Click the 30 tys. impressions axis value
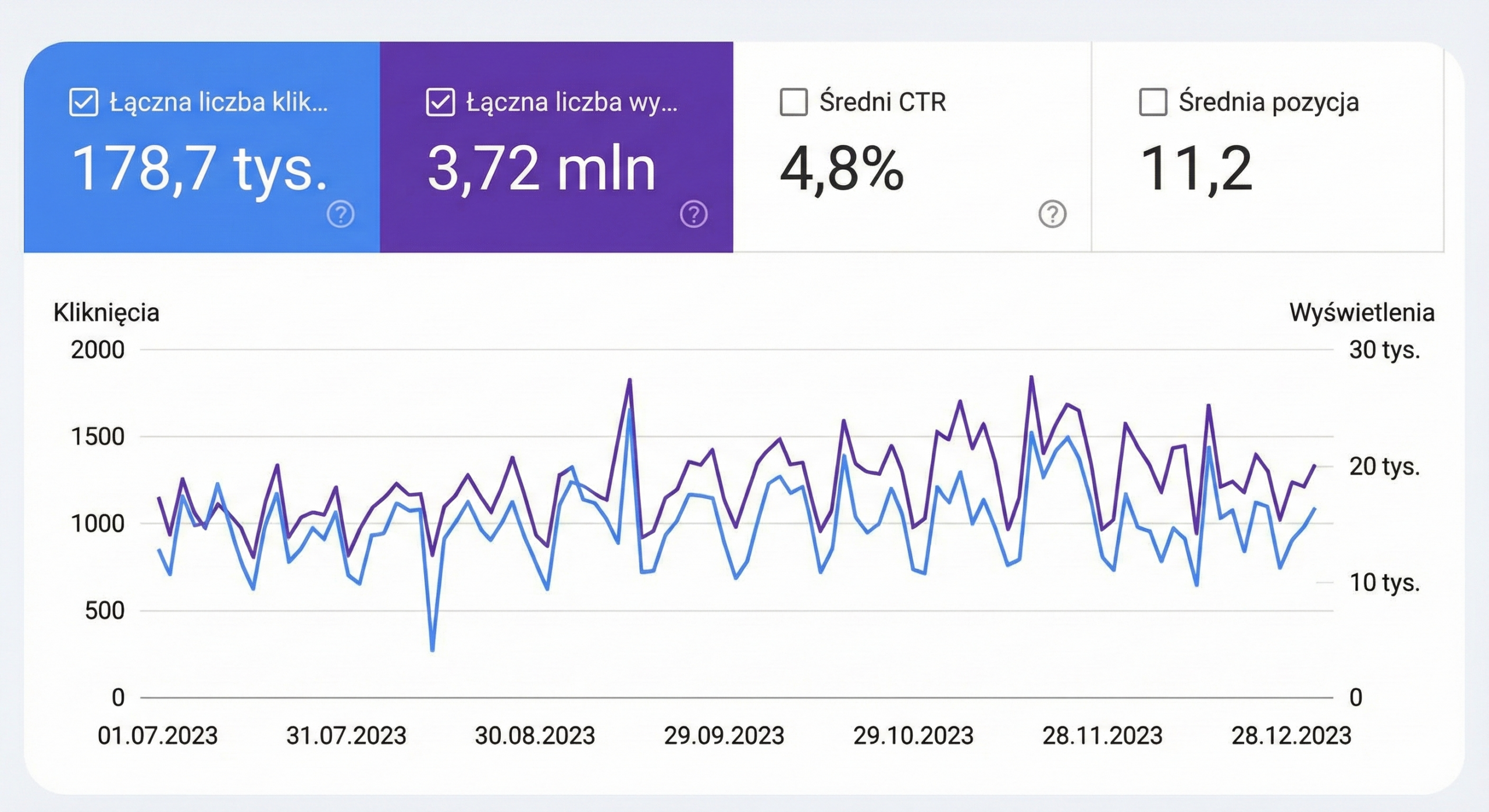The height and width of the screenshot is (812, 1489). (x=1384, y=350)
